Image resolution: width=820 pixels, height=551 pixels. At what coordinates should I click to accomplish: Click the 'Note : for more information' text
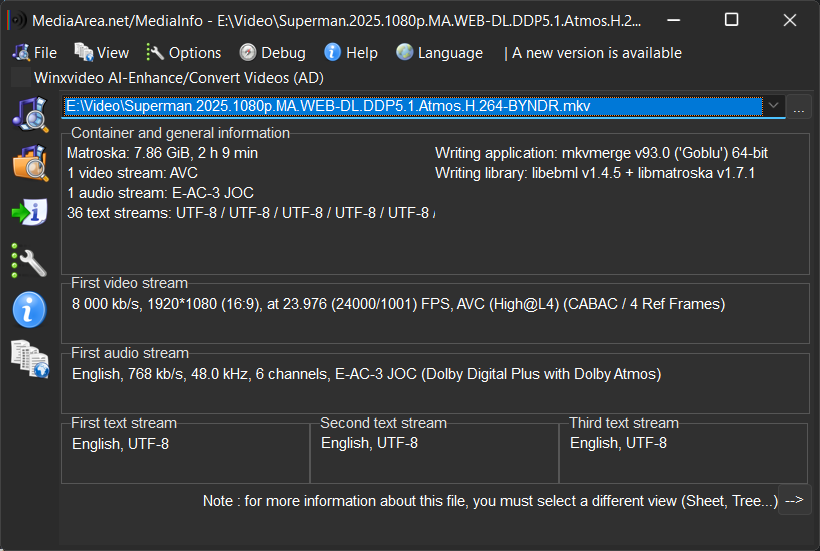click(x=490, y=501)
